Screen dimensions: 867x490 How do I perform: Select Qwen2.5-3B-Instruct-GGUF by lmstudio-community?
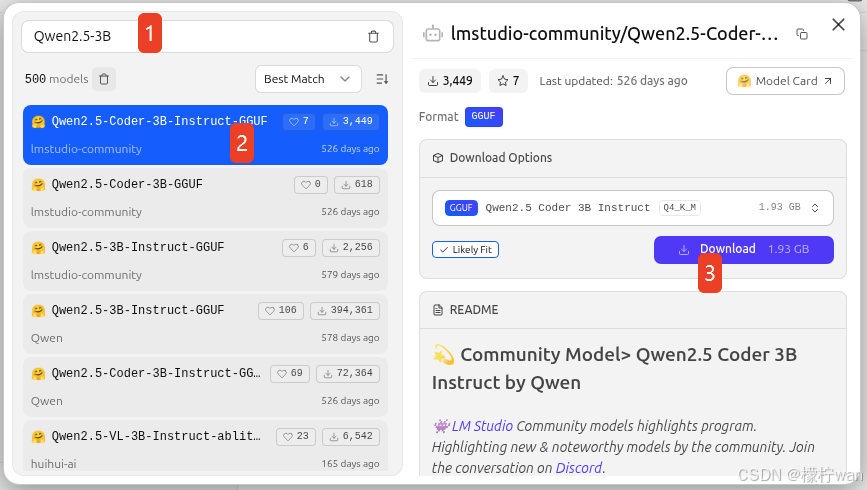tap(205, 261)
